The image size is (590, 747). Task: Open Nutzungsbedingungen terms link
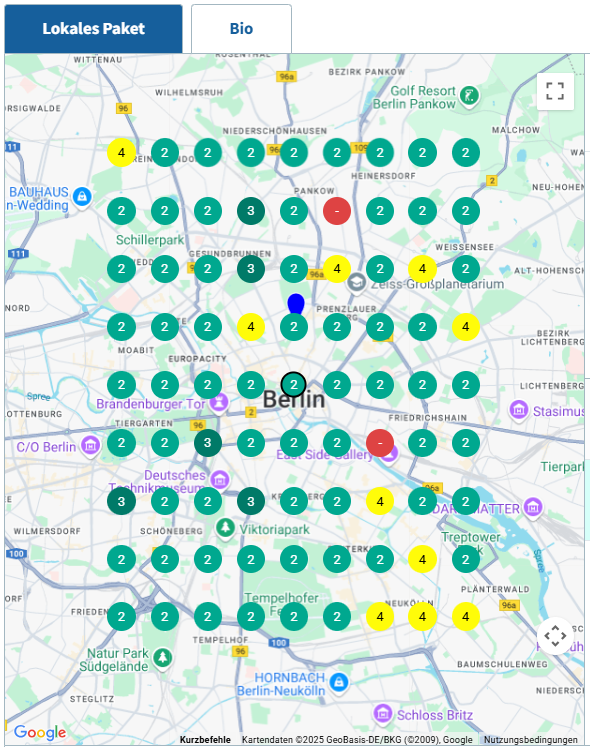(x=530, y=740)
